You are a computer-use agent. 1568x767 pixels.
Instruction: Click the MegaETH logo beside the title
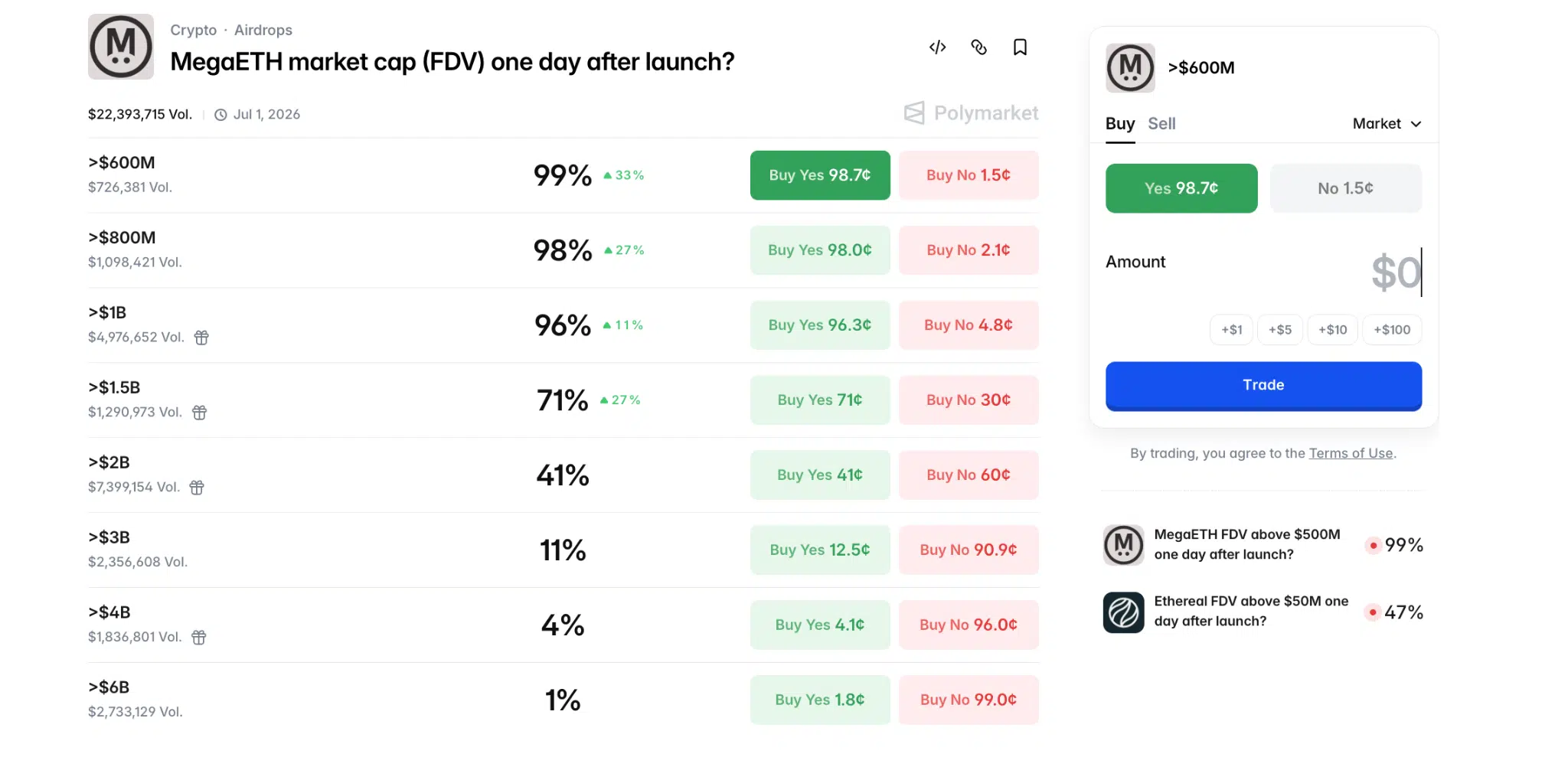(121, 47)
